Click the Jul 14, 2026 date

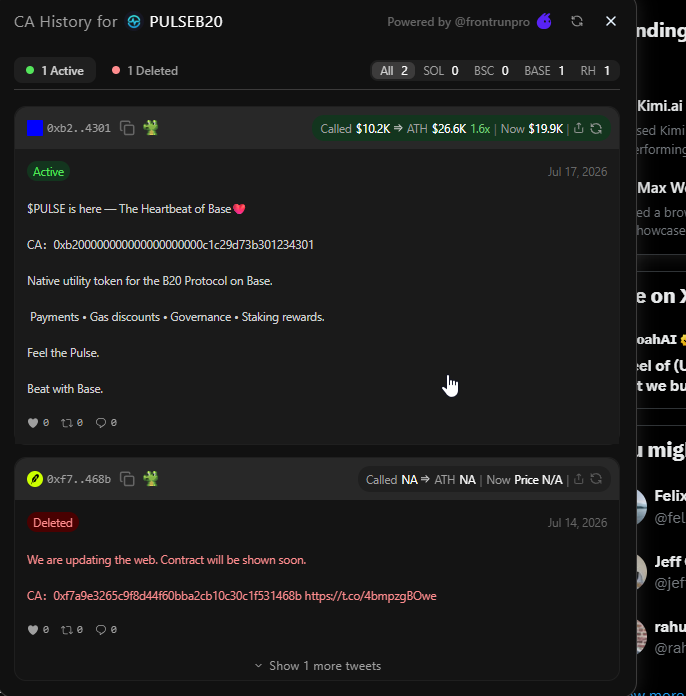[577, 522]
